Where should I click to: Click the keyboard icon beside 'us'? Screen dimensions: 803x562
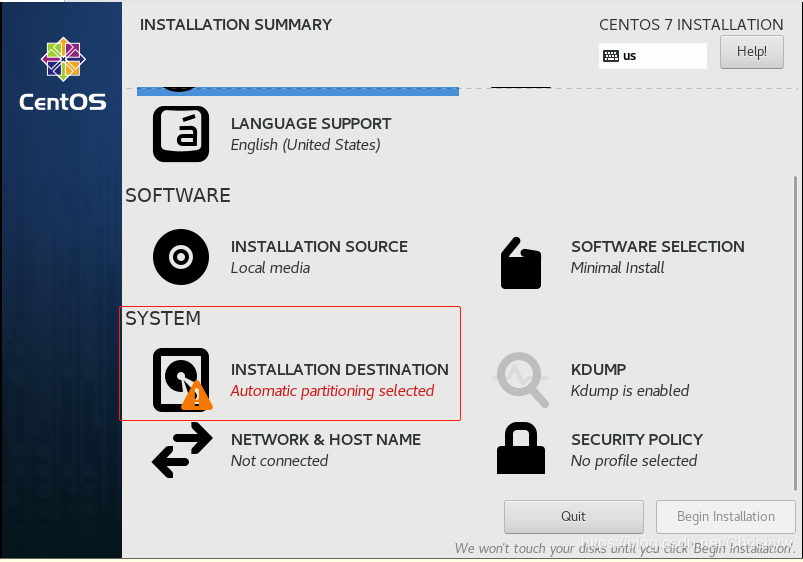pos(610,56)
